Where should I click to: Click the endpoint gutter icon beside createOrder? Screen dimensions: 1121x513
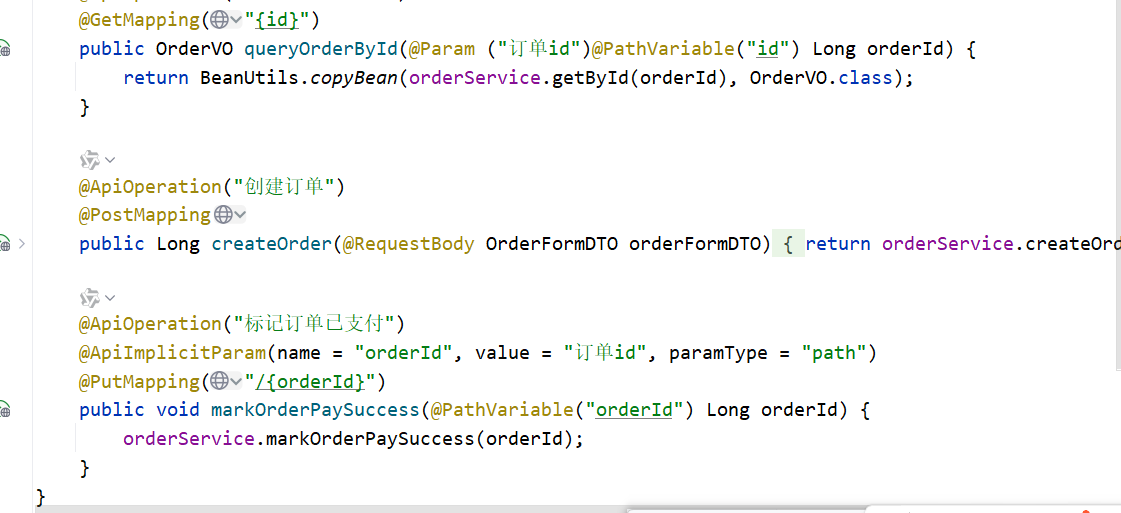point(4,244)
